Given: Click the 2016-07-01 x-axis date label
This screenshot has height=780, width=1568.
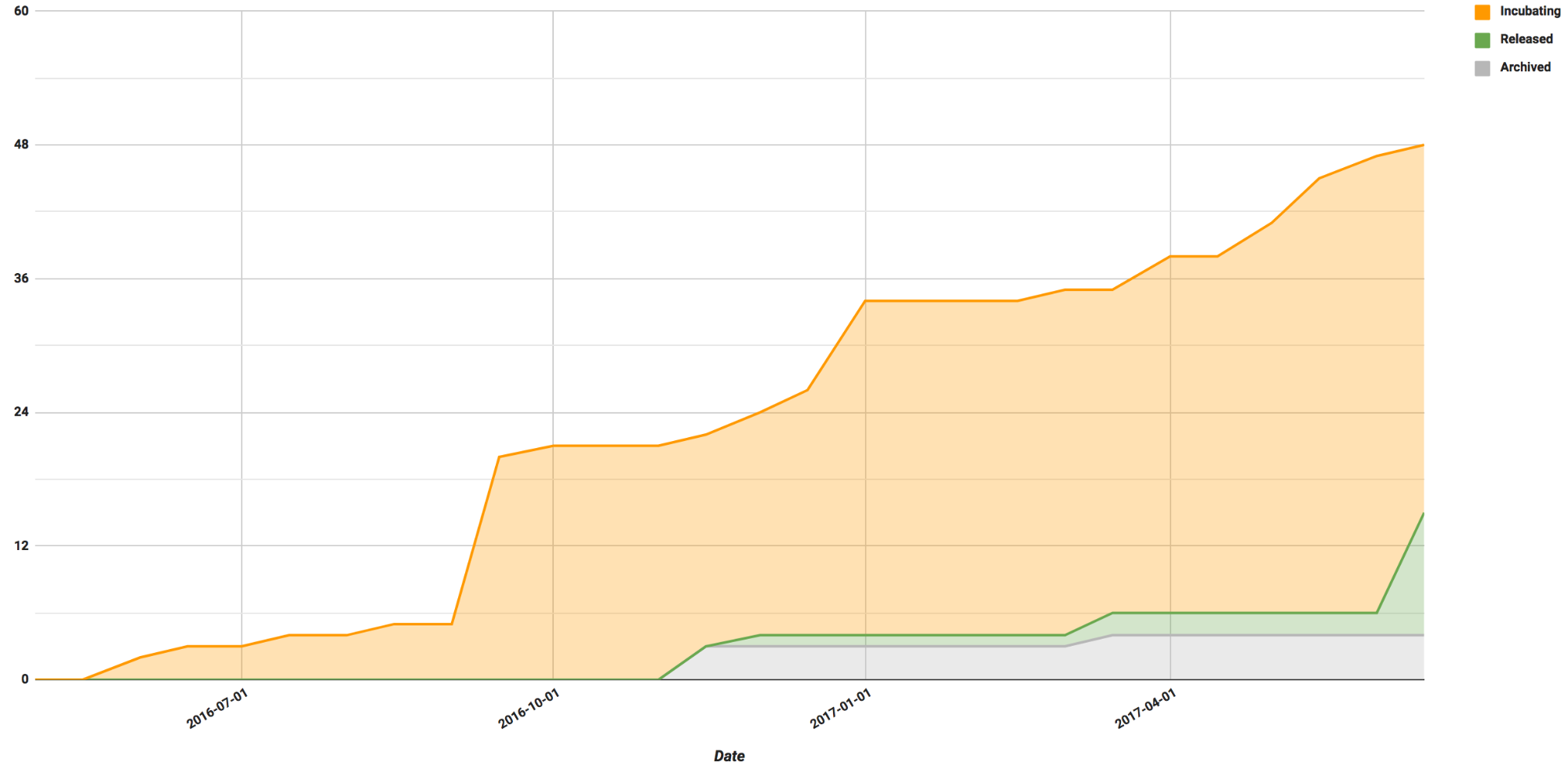Looking at the screenshot, I should [x=217, y=709].
